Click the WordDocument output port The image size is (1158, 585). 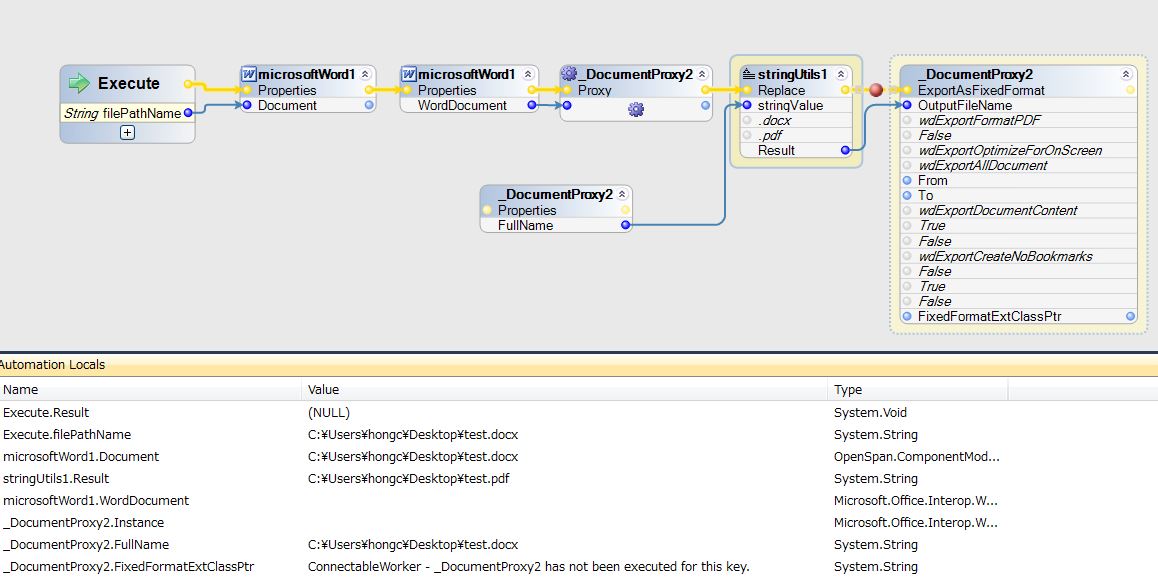[532, 106]
